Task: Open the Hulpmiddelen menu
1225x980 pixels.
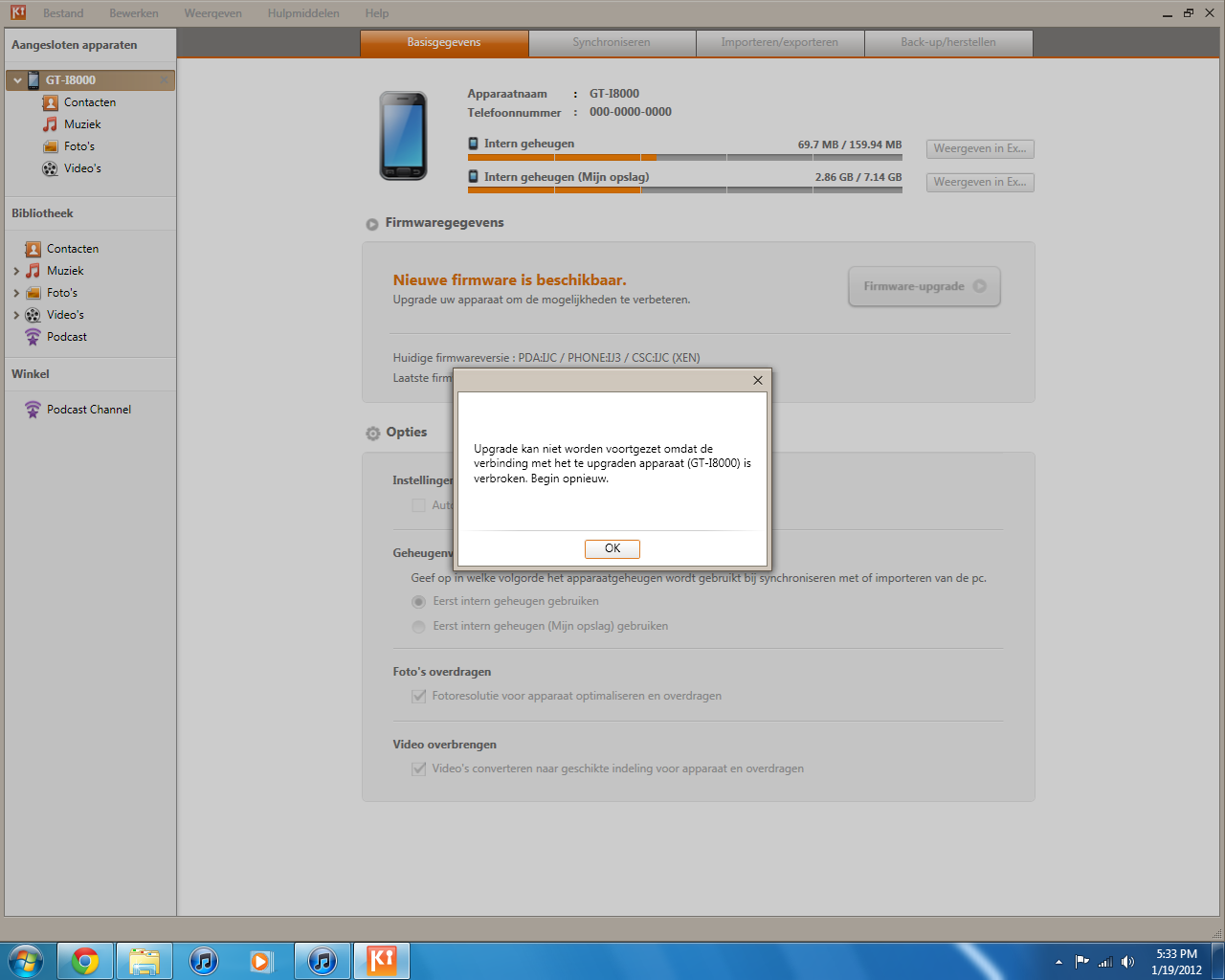Action: [303, 13]
